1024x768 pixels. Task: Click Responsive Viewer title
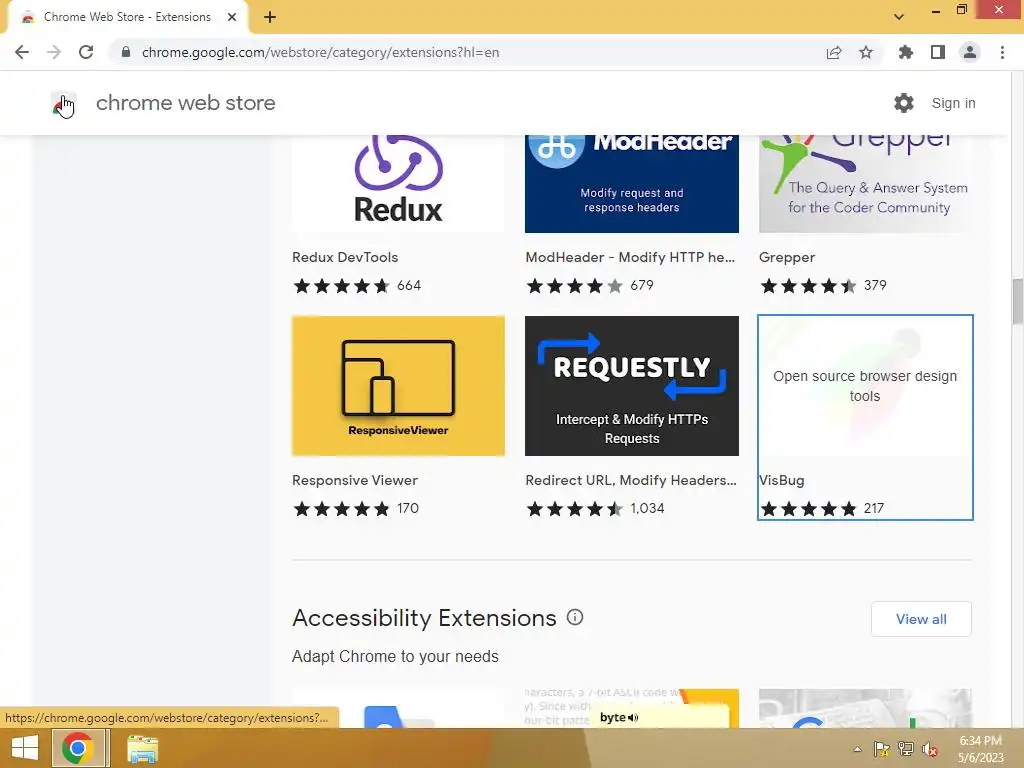[x=355, y=480]
